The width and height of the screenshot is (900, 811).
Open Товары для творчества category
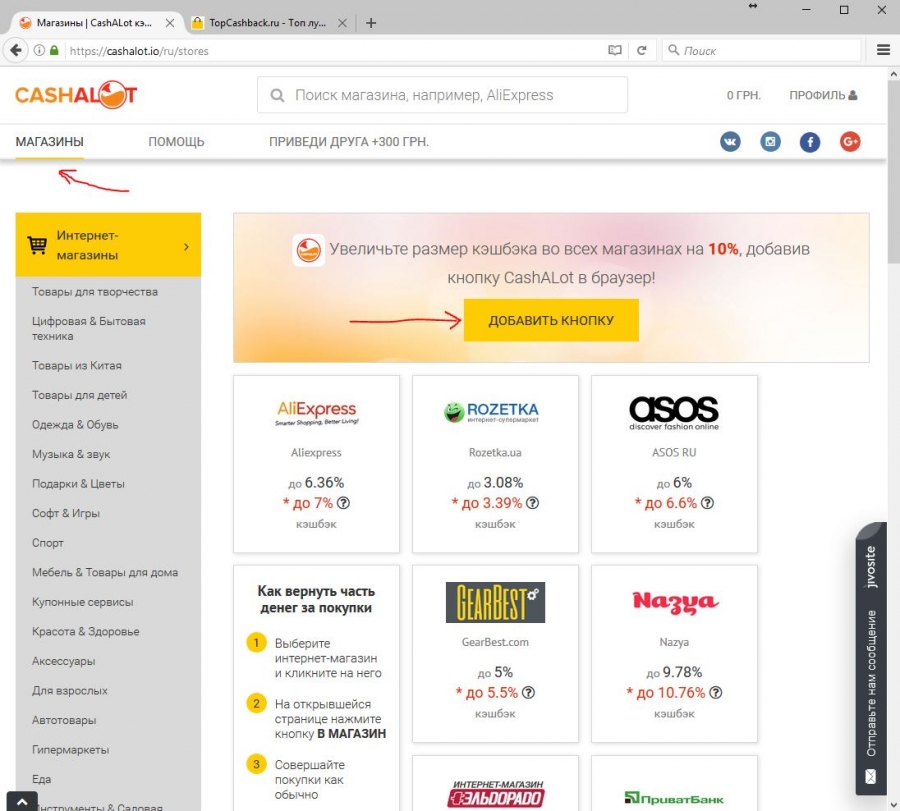(x=95, y=292)
